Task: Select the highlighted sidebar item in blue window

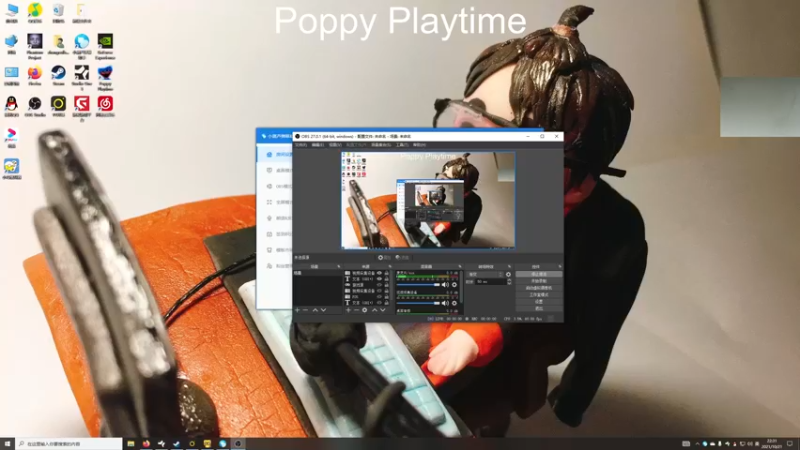Action: [x=276, y=154]
